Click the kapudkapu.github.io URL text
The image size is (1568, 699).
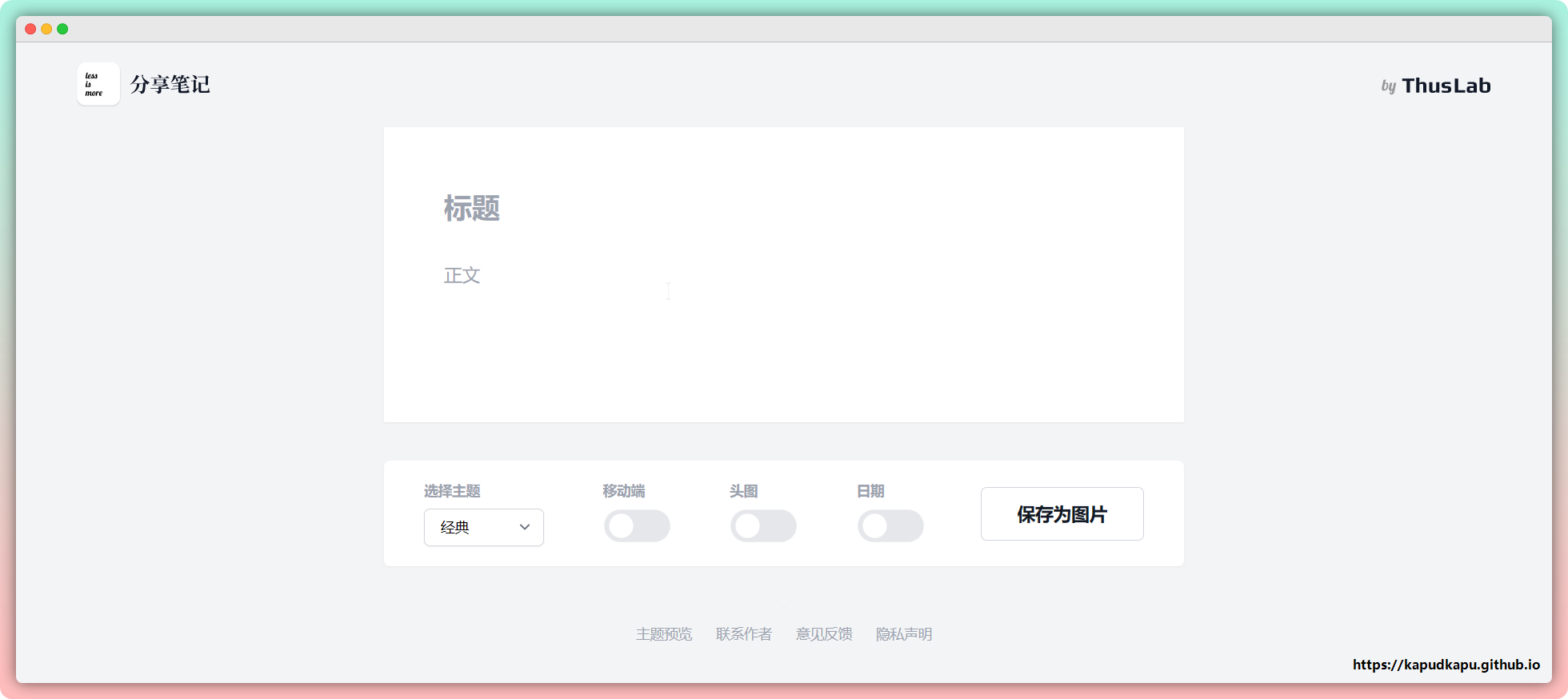coord(1446,665)
